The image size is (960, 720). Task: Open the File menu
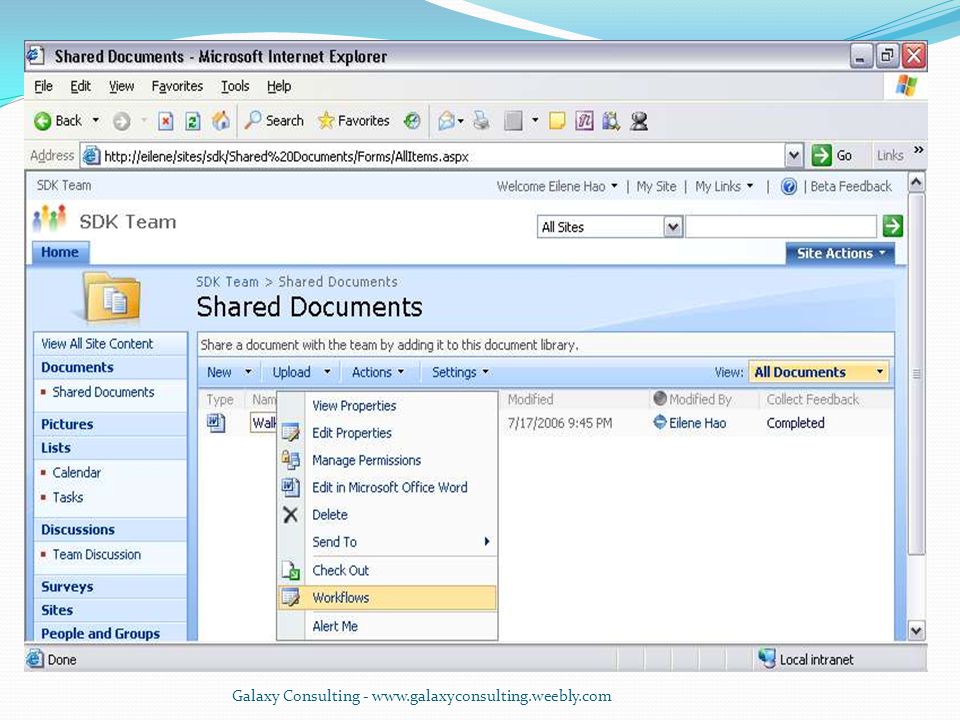(x=43, y=86)
